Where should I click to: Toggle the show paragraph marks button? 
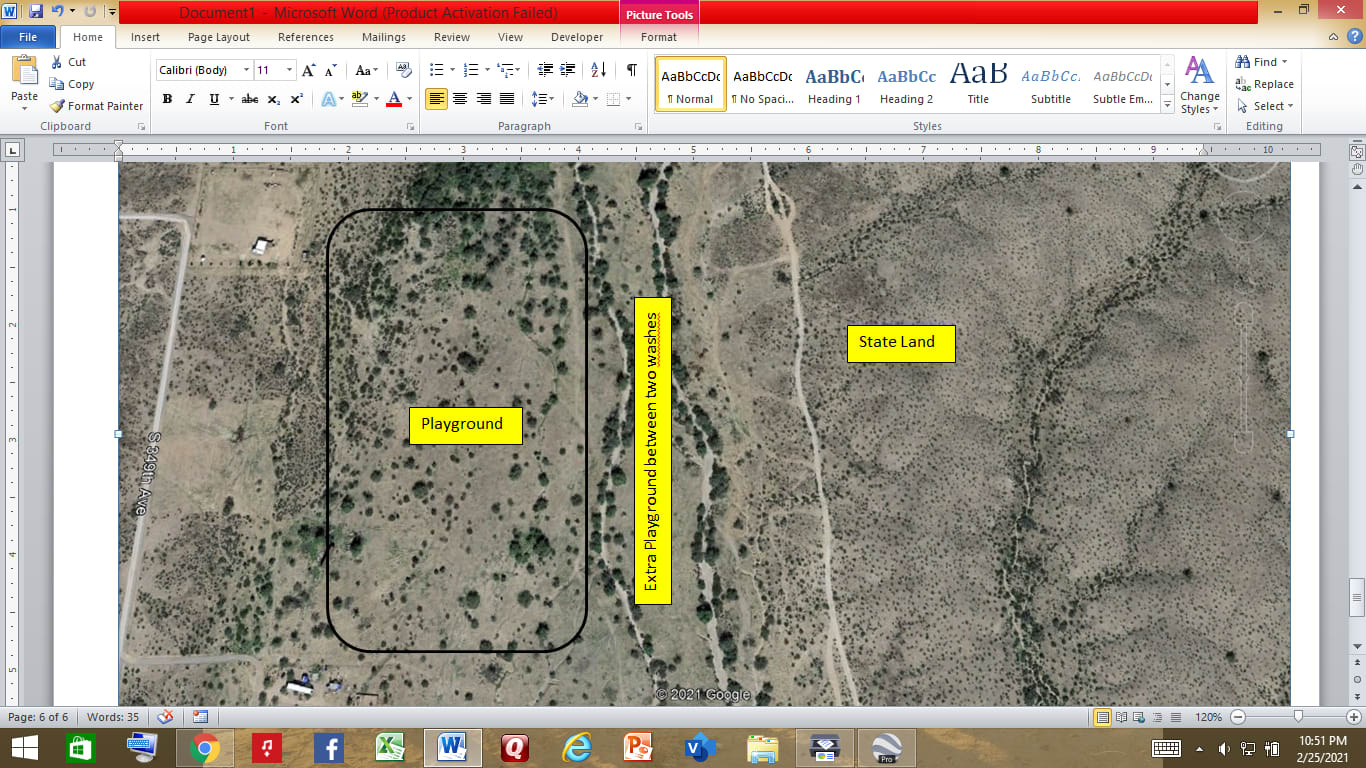[631, 70]
